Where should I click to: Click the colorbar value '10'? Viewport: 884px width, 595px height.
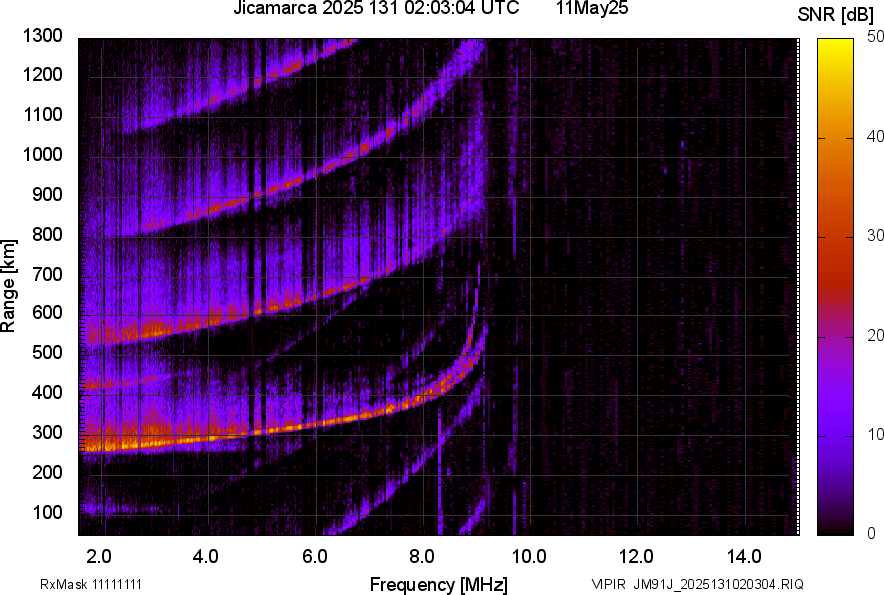click(x=876, y=434)
